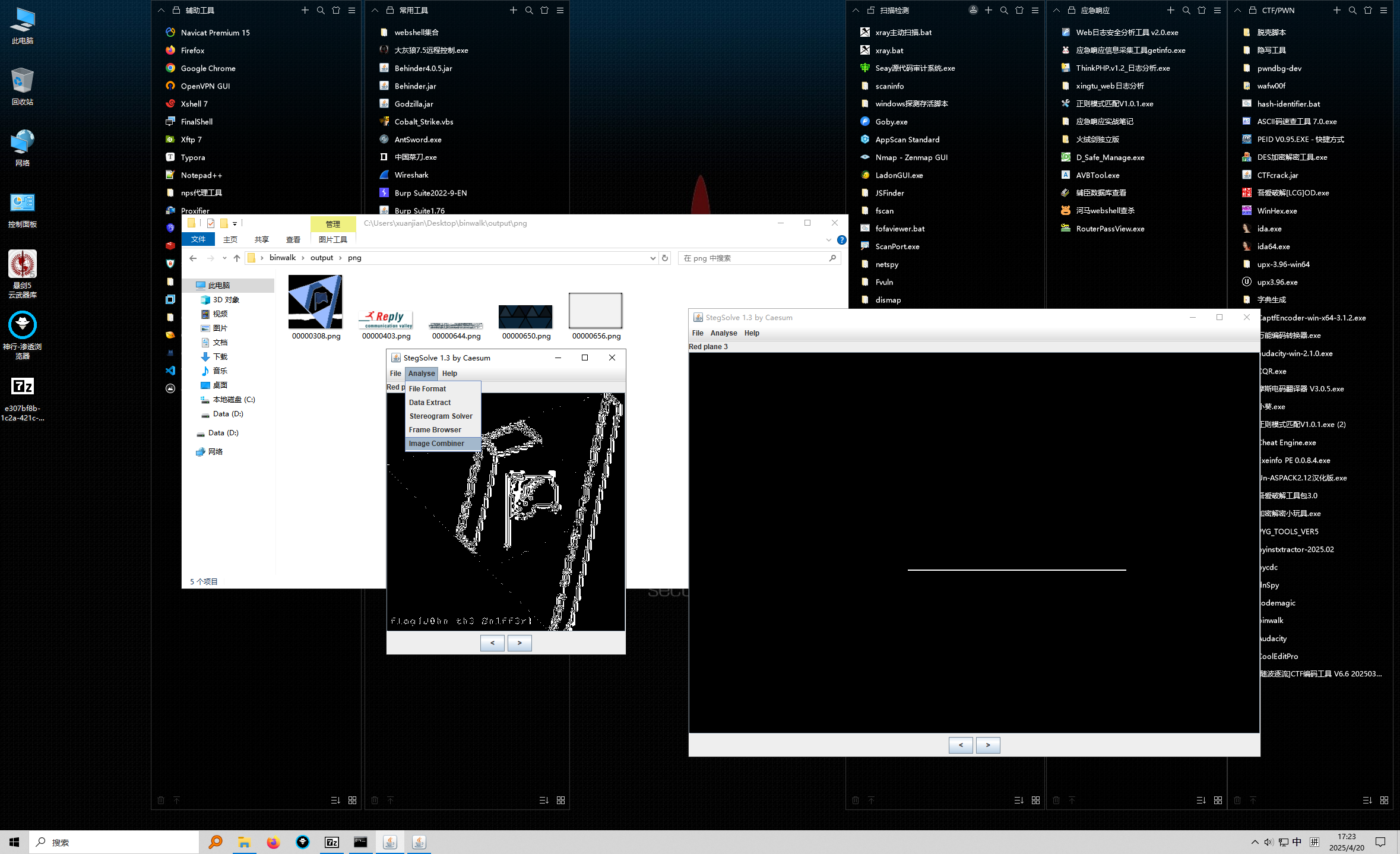
Task: Select Data Extract in the Analyse menu
Action: [430, 403]
